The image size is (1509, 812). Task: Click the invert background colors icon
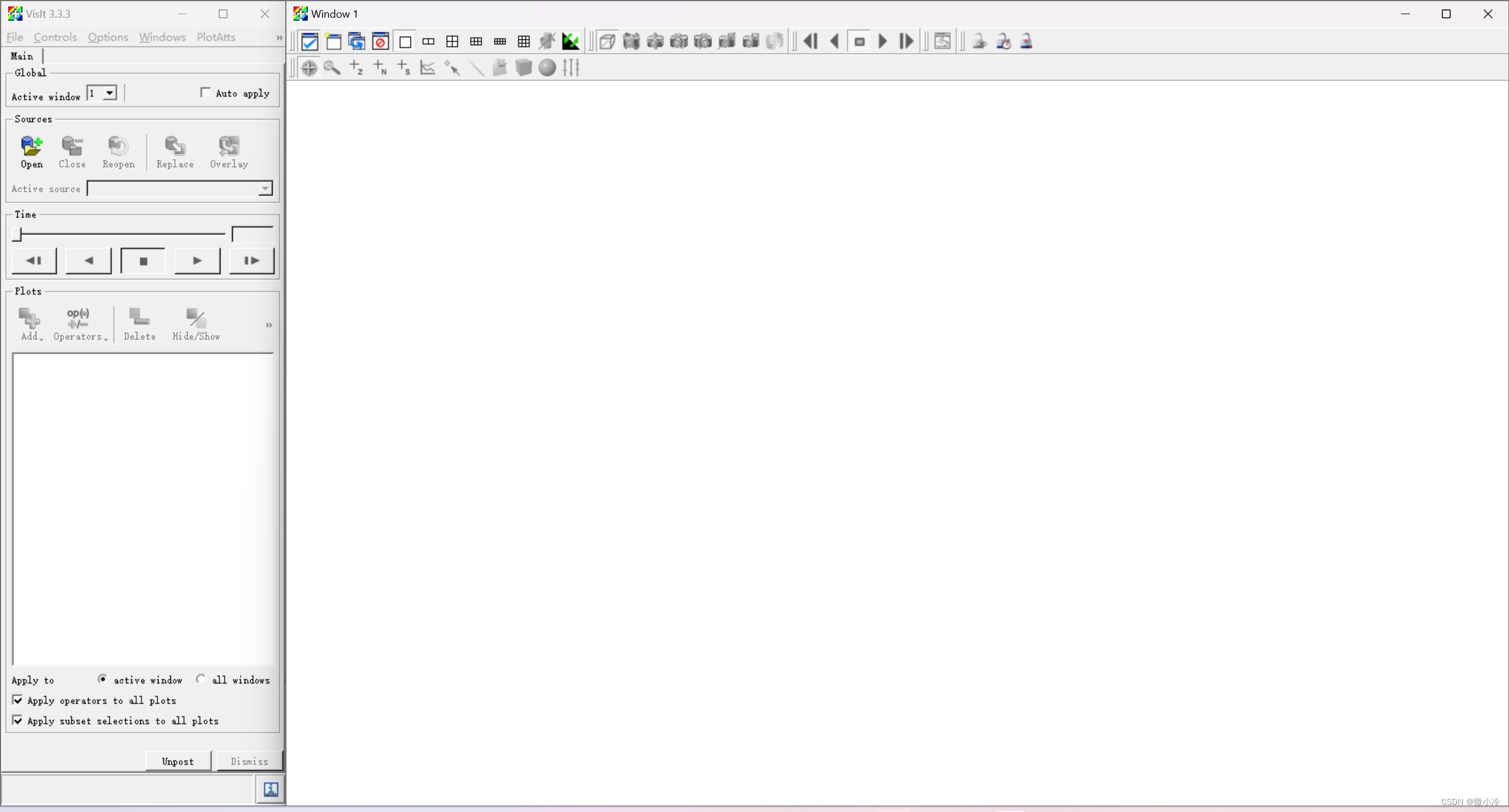(x=571, y=41)
